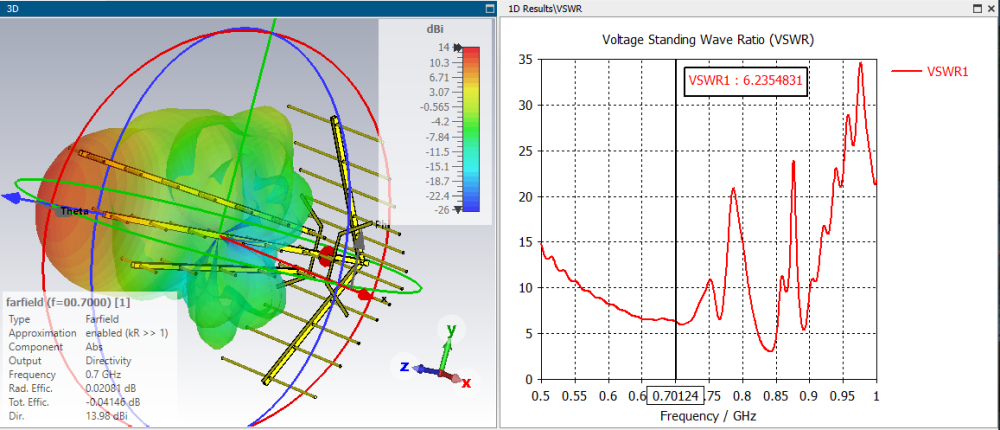Maximize the 1D Results VSWR window

pos(975,8)
